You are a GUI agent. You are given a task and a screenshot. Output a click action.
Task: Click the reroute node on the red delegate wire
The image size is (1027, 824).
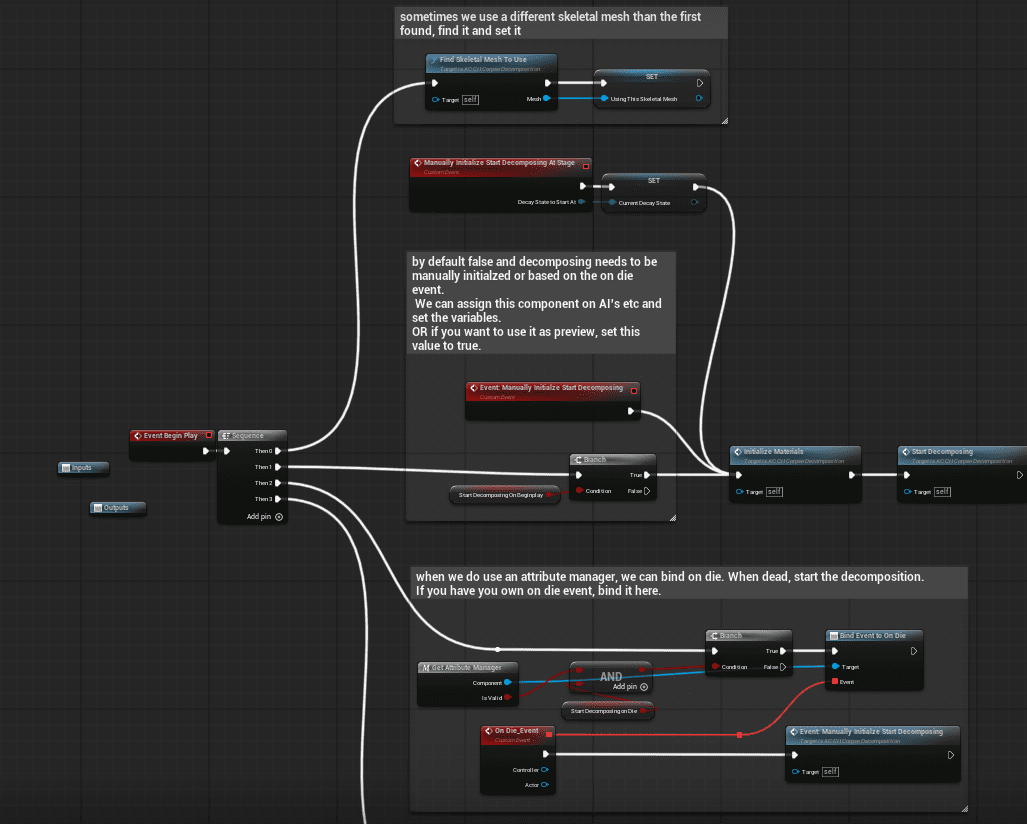[x=739, y=735]
